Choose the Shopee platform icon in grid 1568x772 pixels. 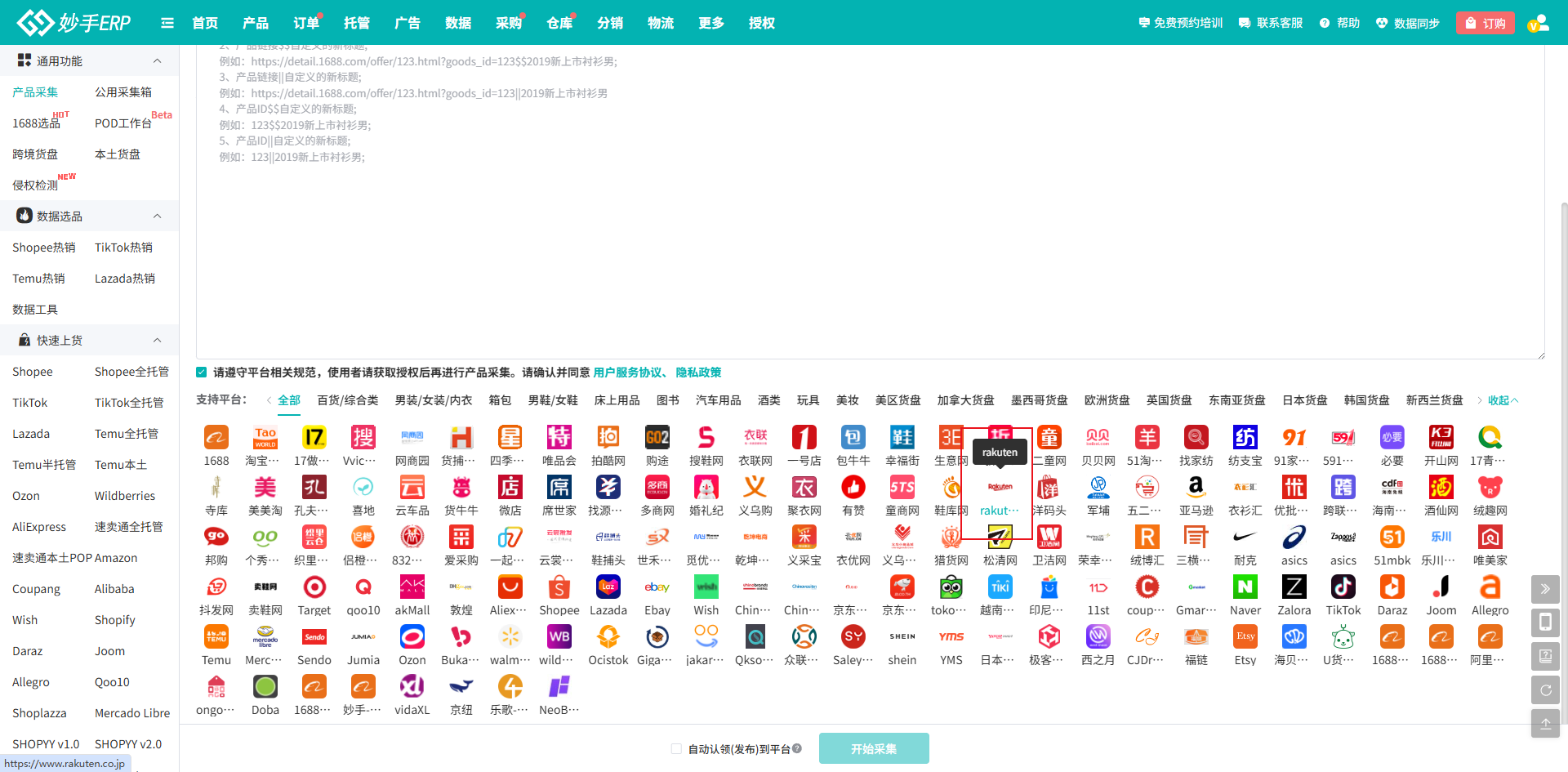tap(559, 587)
